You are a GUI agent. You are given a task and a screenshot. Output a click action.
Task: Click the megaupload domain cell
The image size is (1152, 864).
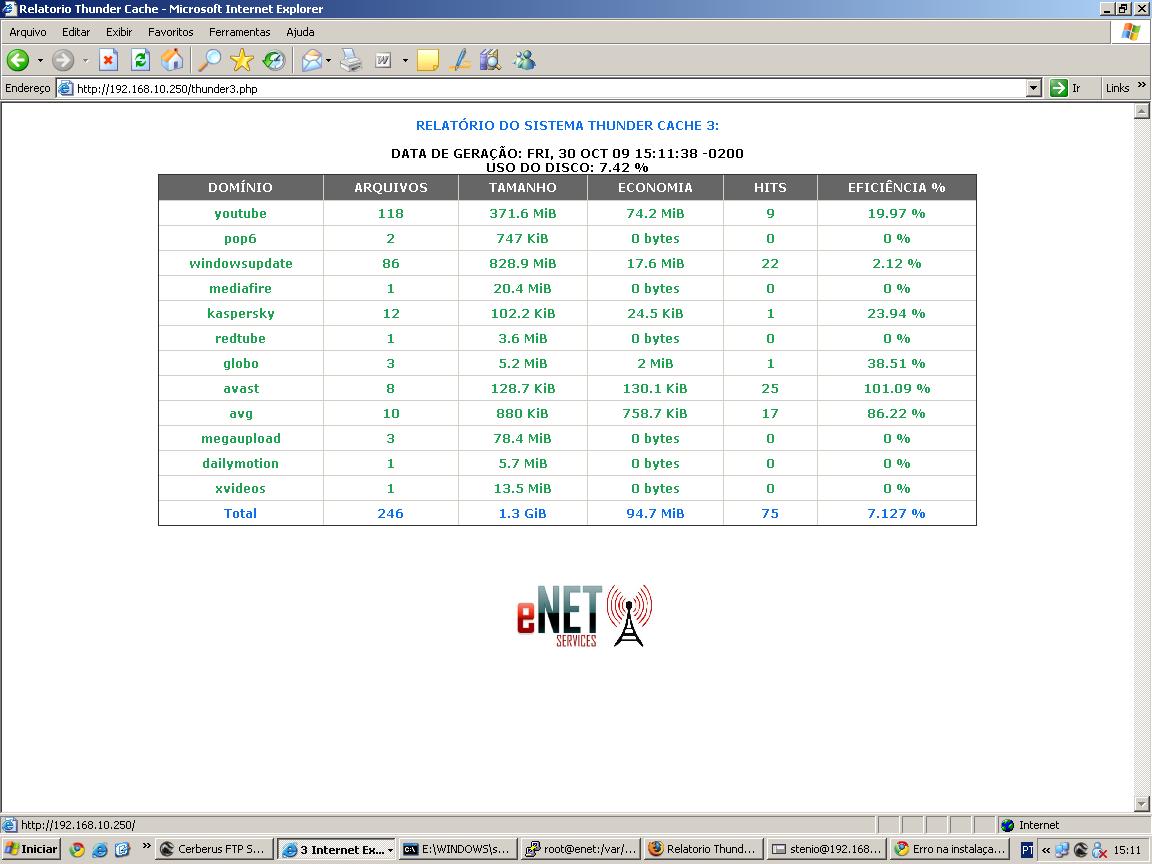[241, 439]
